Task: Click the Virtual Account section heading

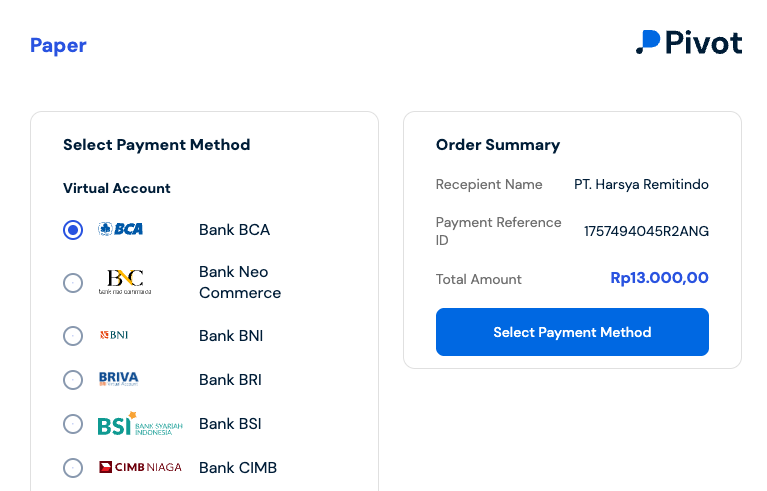Action: [x=116, y=188]
